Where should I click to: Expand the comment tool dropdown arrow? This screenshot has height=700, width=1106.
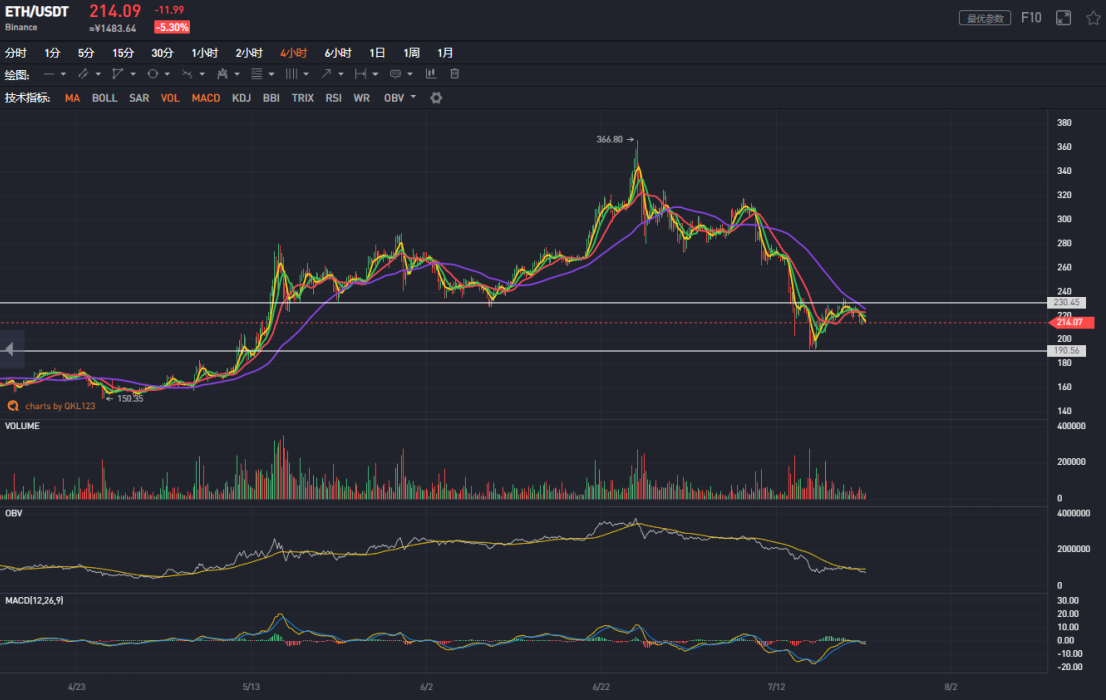coord(410,74)
